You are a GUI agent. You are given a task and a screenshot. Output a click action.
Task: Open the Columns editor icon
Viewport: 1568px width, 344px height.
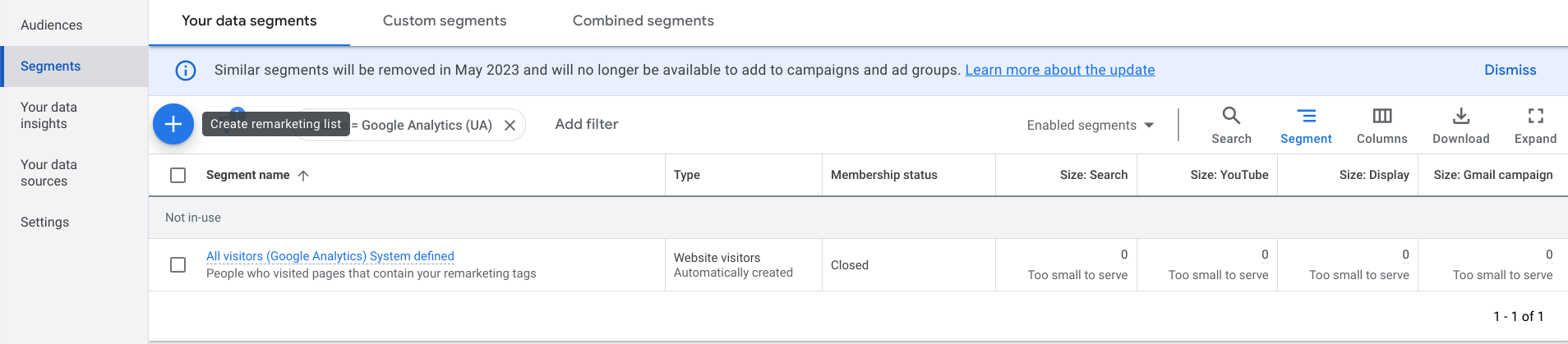tap(1381, 117)
